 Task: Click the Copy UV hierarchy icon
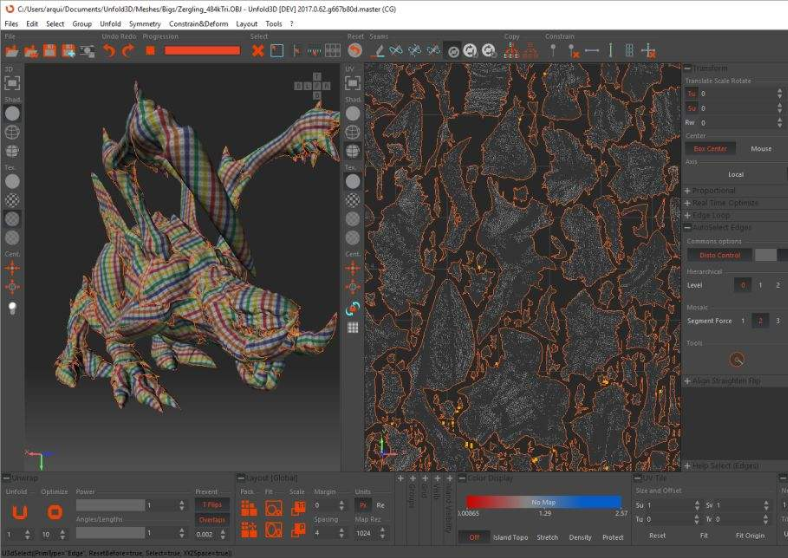click(x=511, y=51)
